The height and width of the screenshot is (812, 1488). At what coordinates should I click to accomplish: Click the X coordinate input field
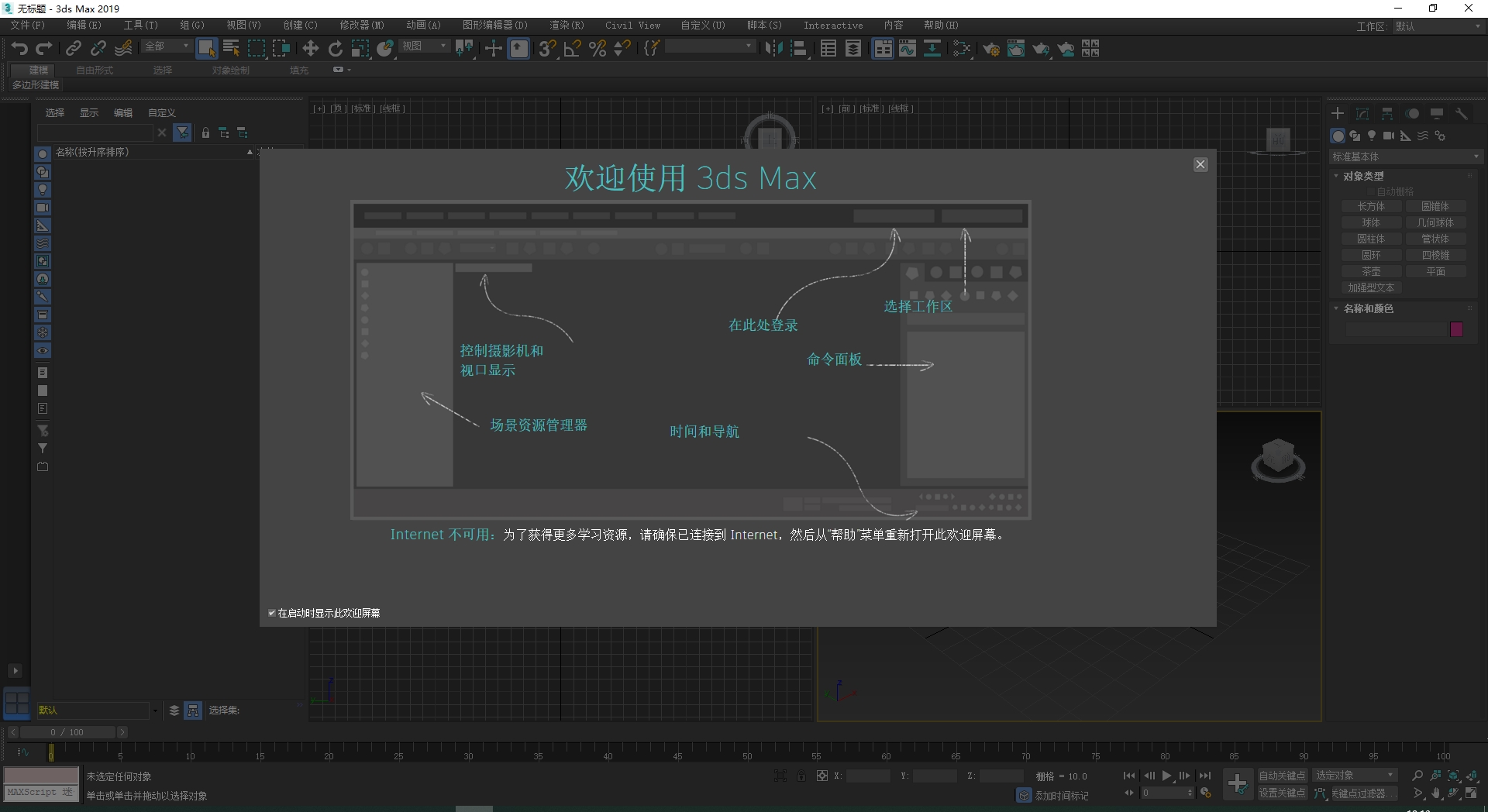click(868, 776)
